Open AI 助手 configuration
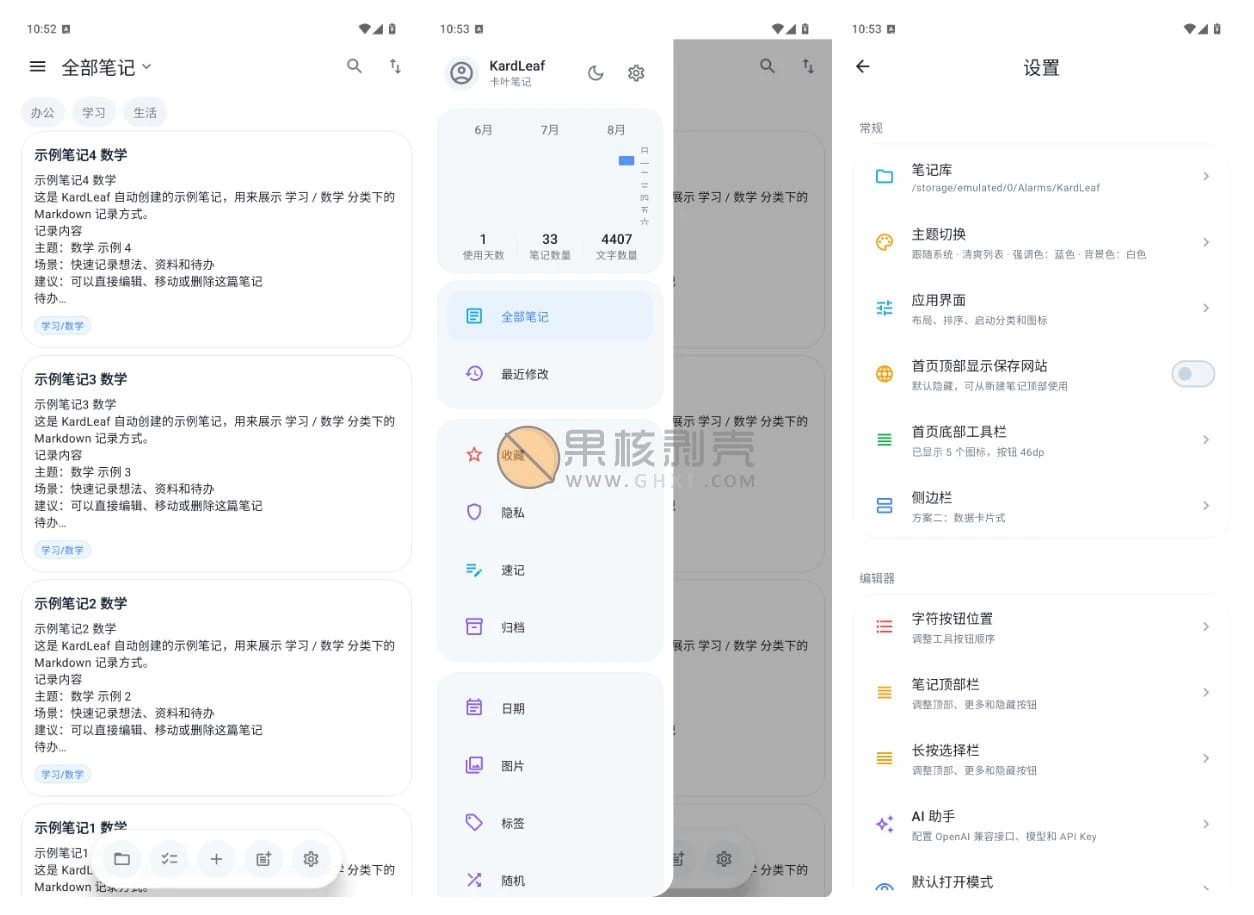Viewport: 1254px width, 915px height. click(1042, 825)
